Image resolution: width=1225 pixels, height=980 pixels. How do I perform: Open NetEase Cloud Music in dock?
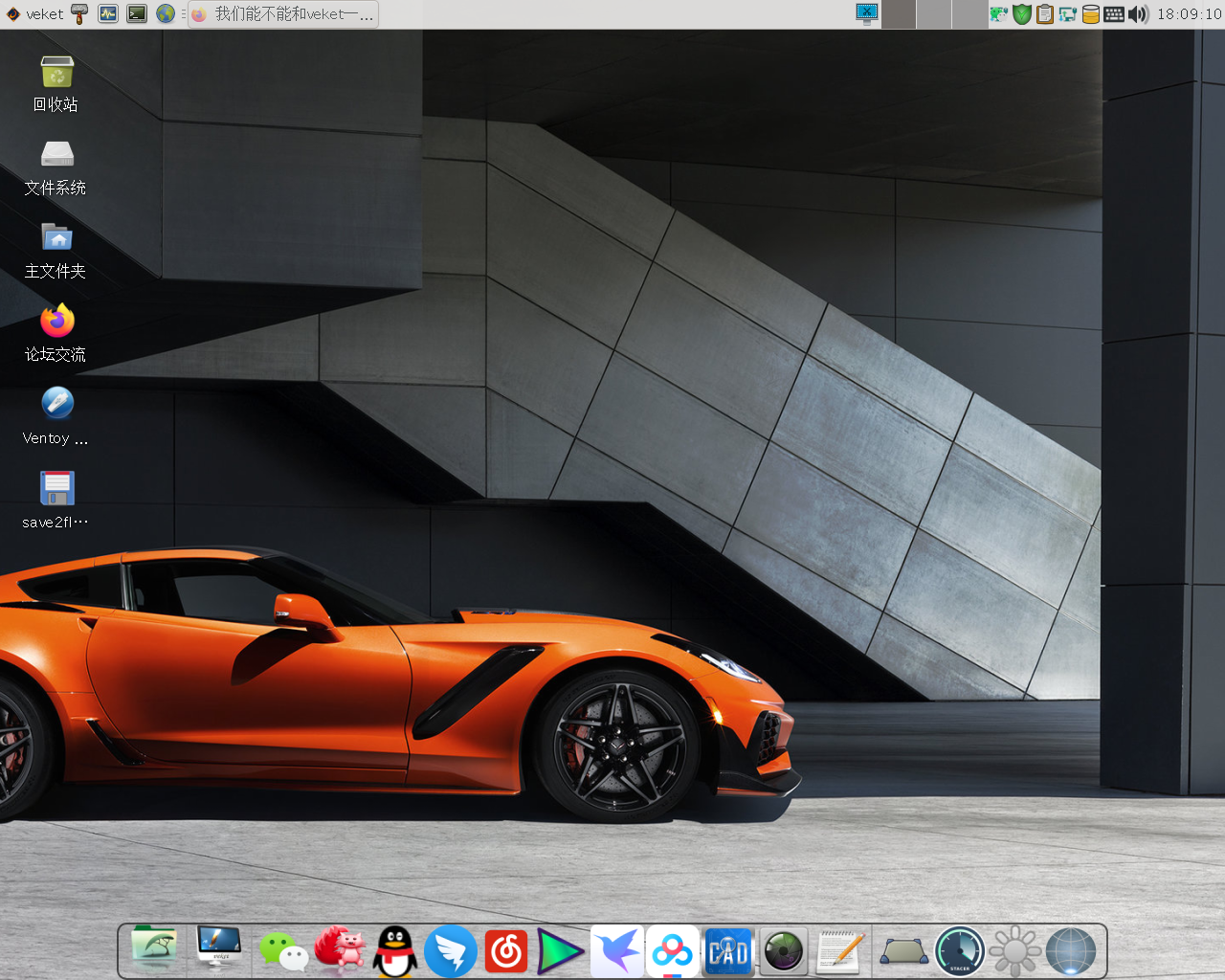coord(505,951)
